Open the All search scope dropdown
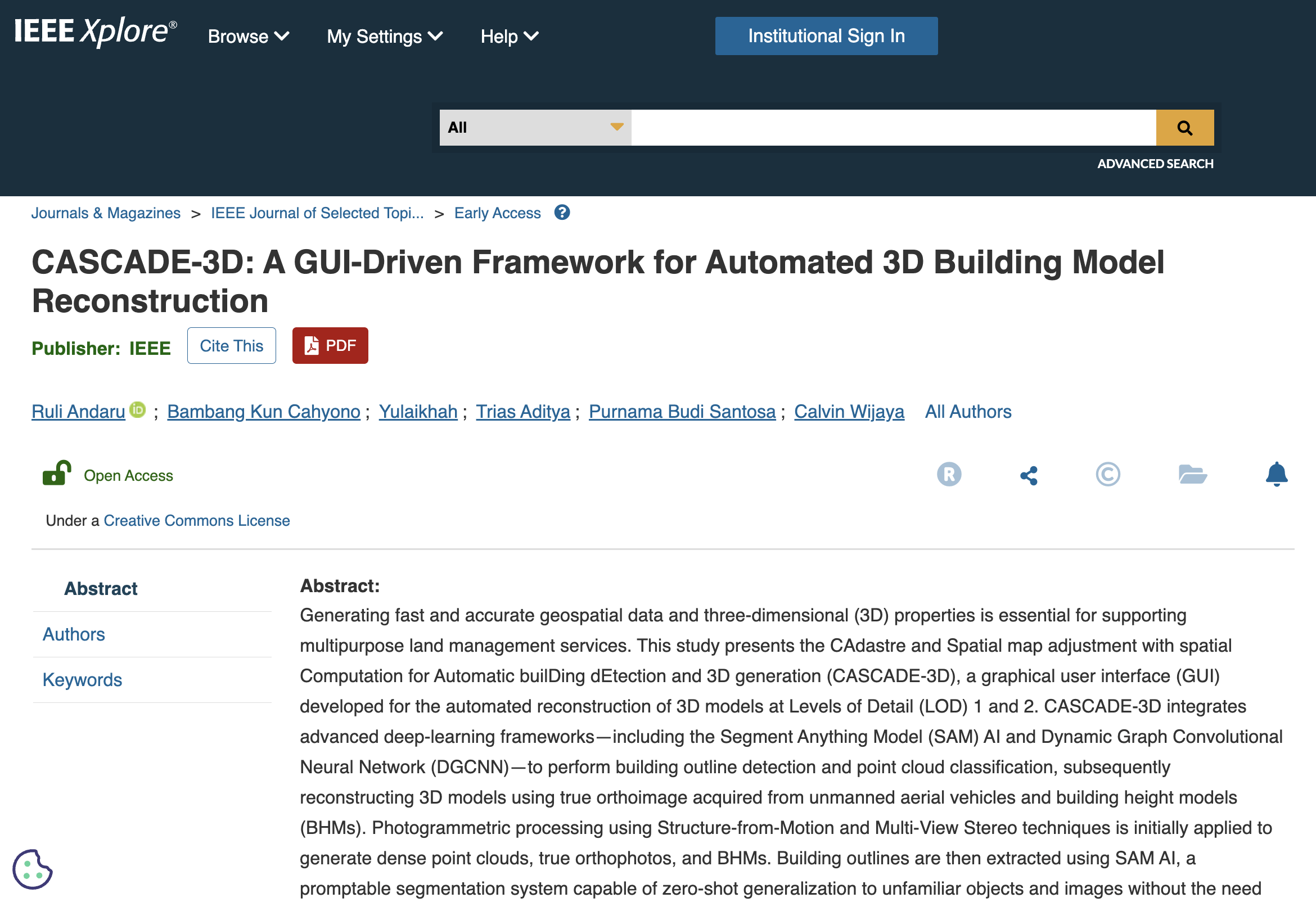Viewport: 1316px width, 902px height. [534, 128]
